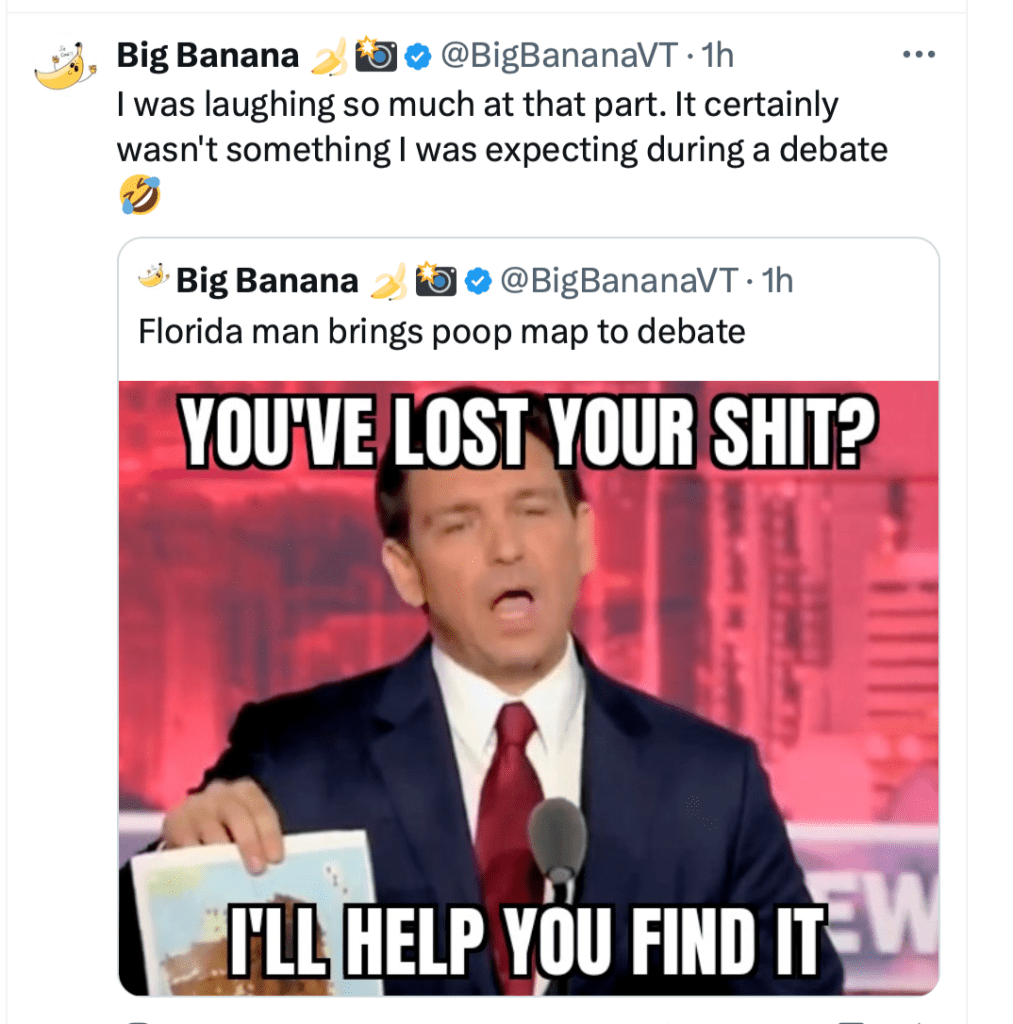Click the banana emoji beside the main author name

click(326, 58)
